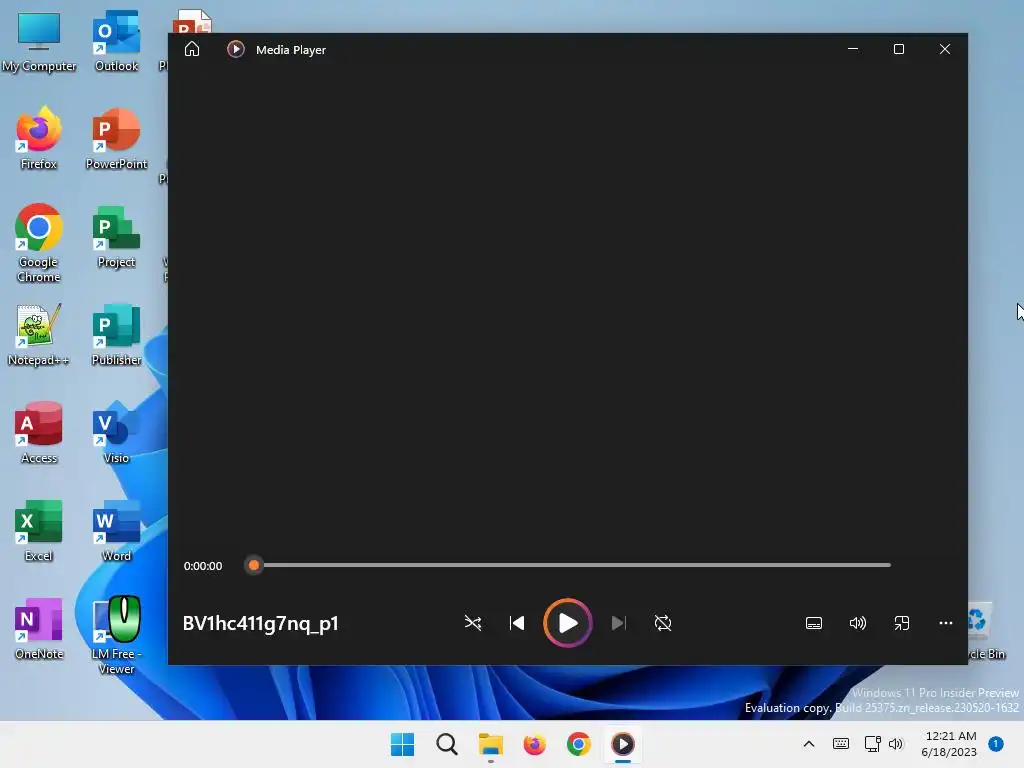Select the Project desktop shortcut
Image resolution: width=1024 pixels, height=768 pixels.
point(116,237)
